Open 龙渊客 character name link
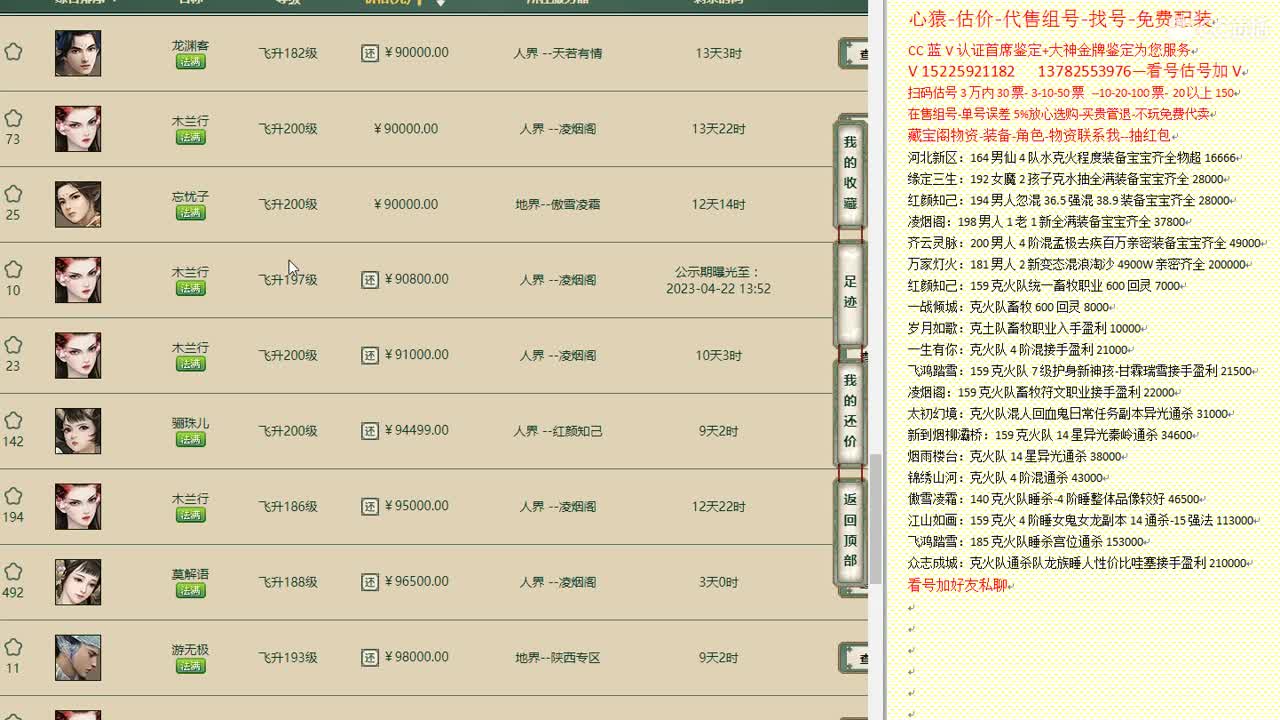The width and height of the screenshot is (1280, 720). pos(190,46)
